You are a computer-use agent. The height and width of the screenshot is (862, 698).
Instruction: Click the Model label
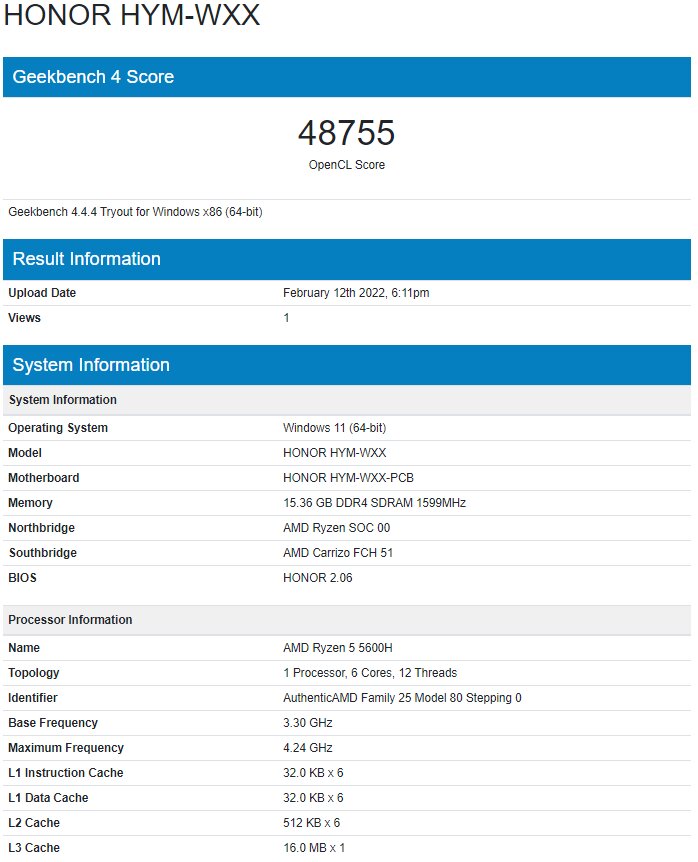(x=25, y=453)
